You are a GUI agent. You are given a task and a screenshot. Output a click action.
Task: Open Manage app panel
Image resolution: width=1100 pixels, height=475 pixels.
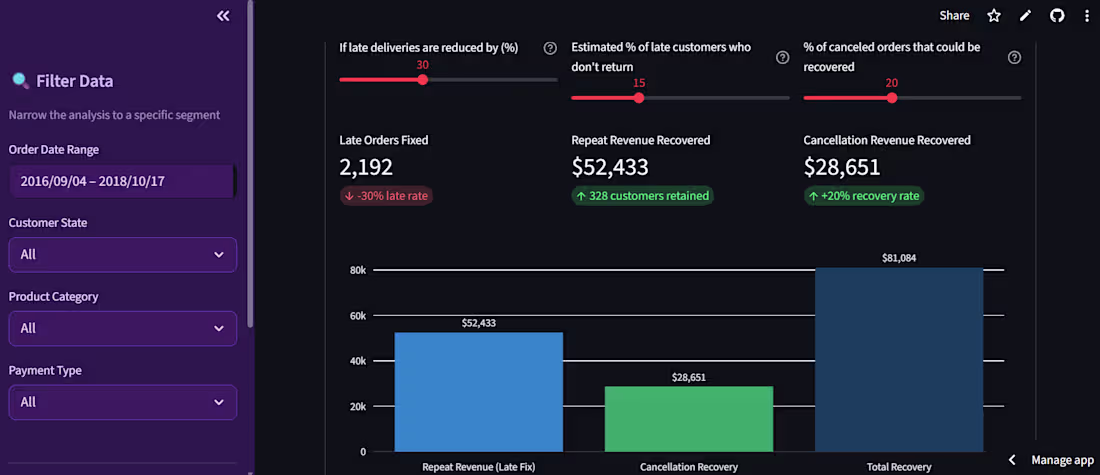click(x=1062, y=460)
